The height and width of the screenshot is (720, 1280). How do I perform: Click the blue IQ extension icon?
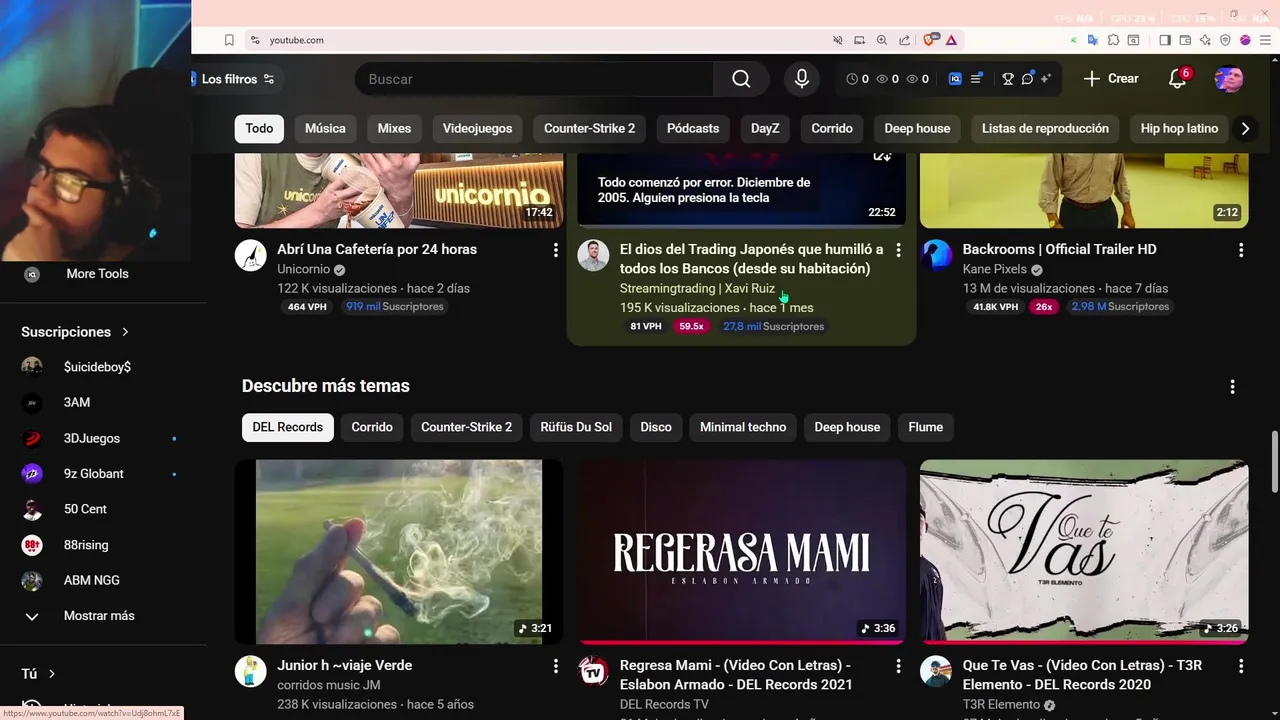point(955,79)
